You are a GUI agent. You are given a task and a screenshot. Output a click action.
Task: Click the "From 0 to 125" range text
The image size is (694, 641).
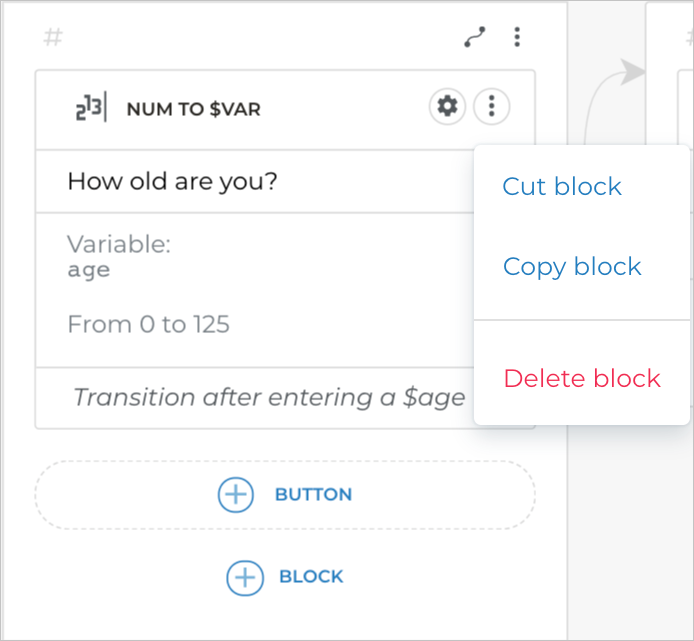click(148, 324)
